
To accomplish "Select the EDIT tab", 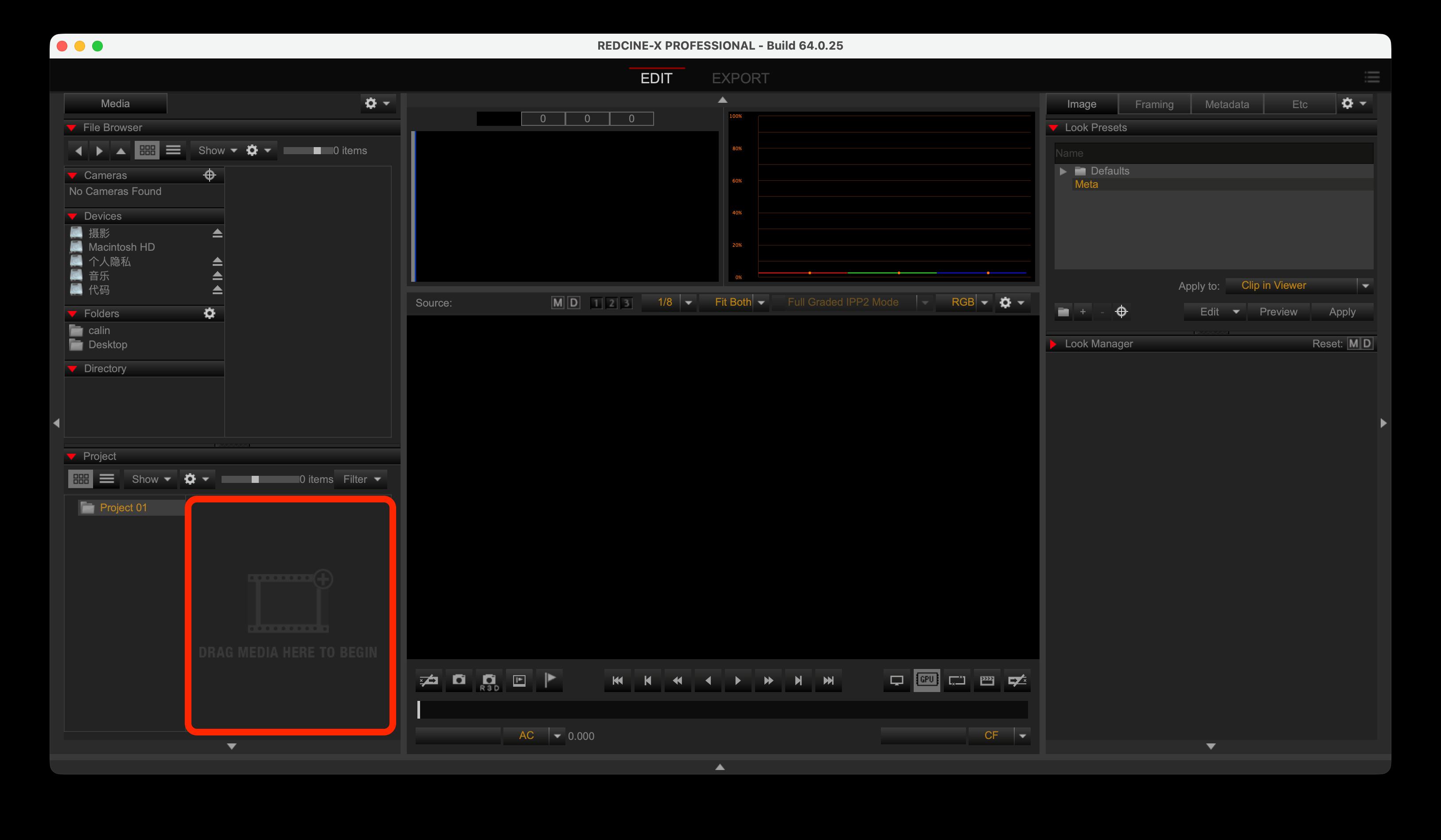I will pyautogui.click(x=656, y=78).
